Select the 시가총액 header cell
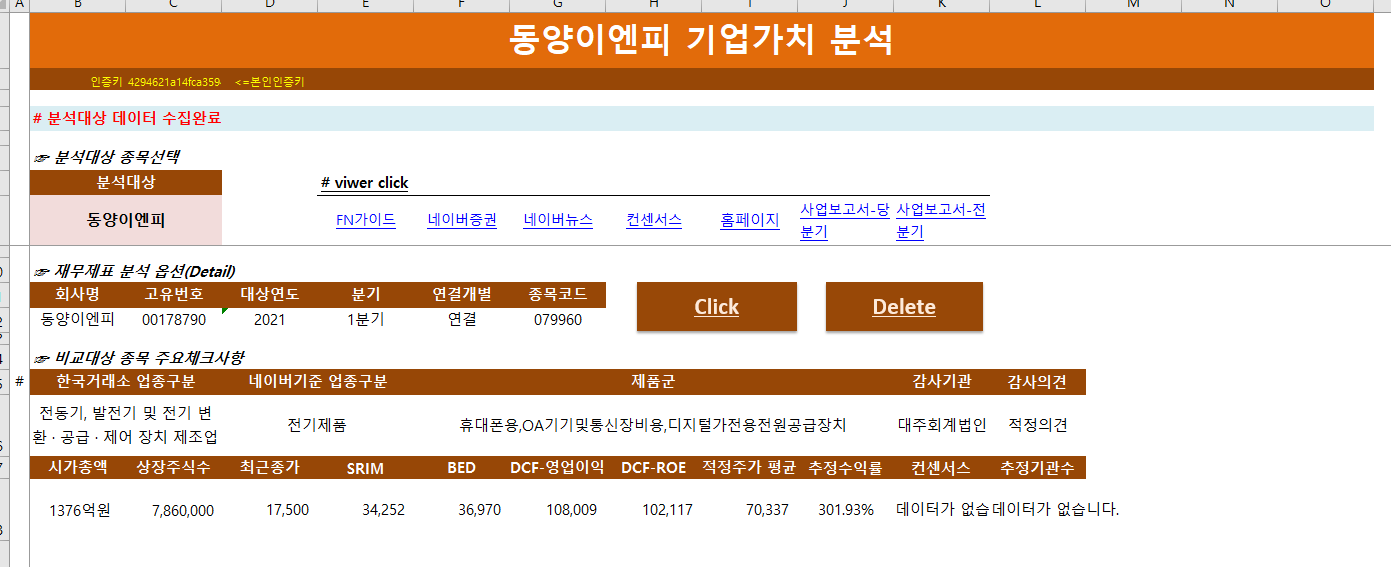Image resolution: width=1391 pixels, height=567 pixels. click(x=78, y=467)
